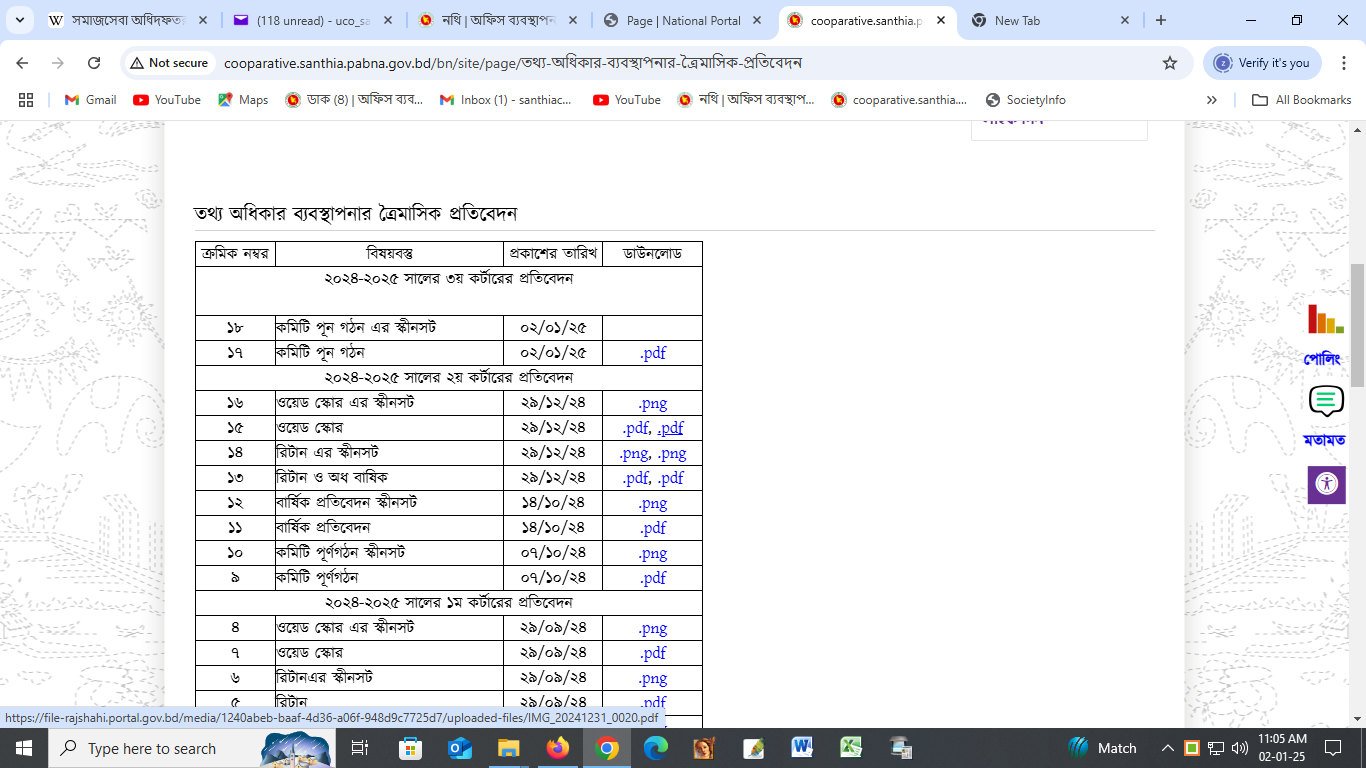
Task: Launch Firefox from the taskbar
Action: (x=557, y=748)
